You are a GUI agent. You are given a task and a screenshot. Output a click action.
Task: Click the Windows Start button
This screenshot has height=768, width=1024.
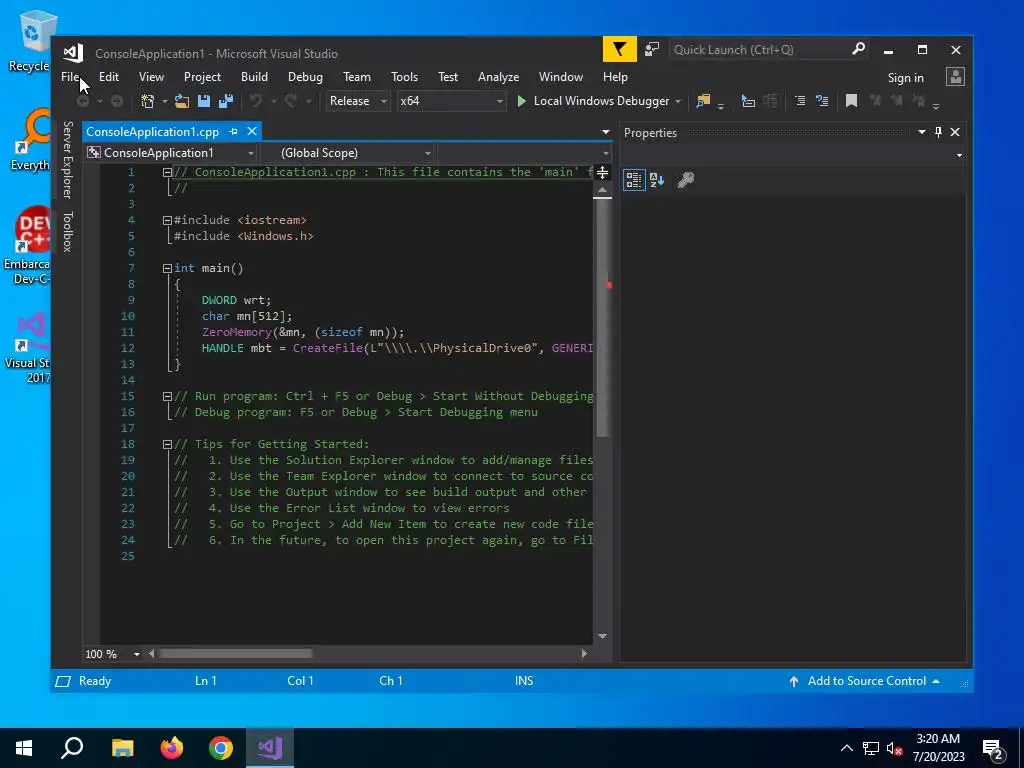[24, 748]
